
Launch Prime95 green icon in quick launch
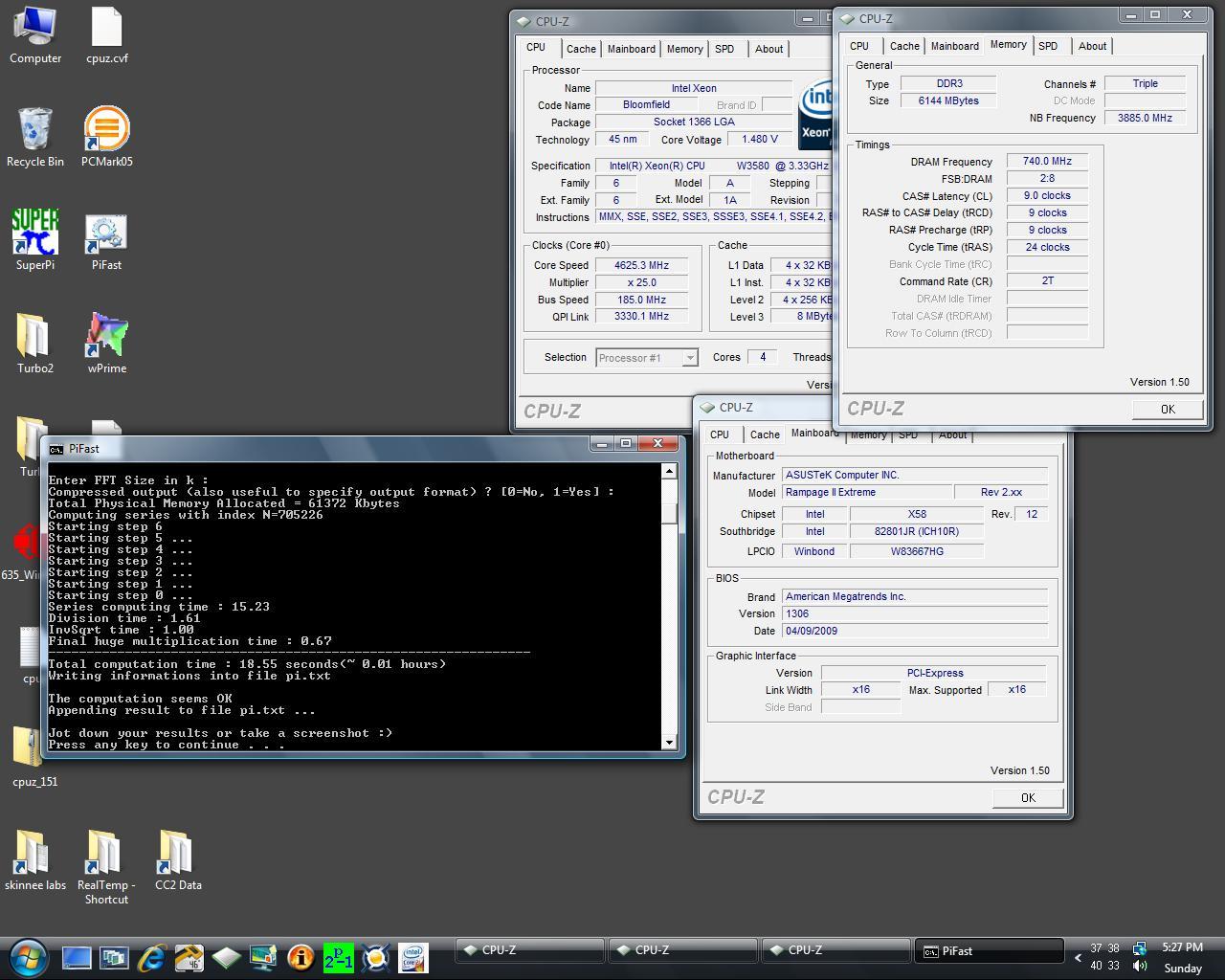338,957
